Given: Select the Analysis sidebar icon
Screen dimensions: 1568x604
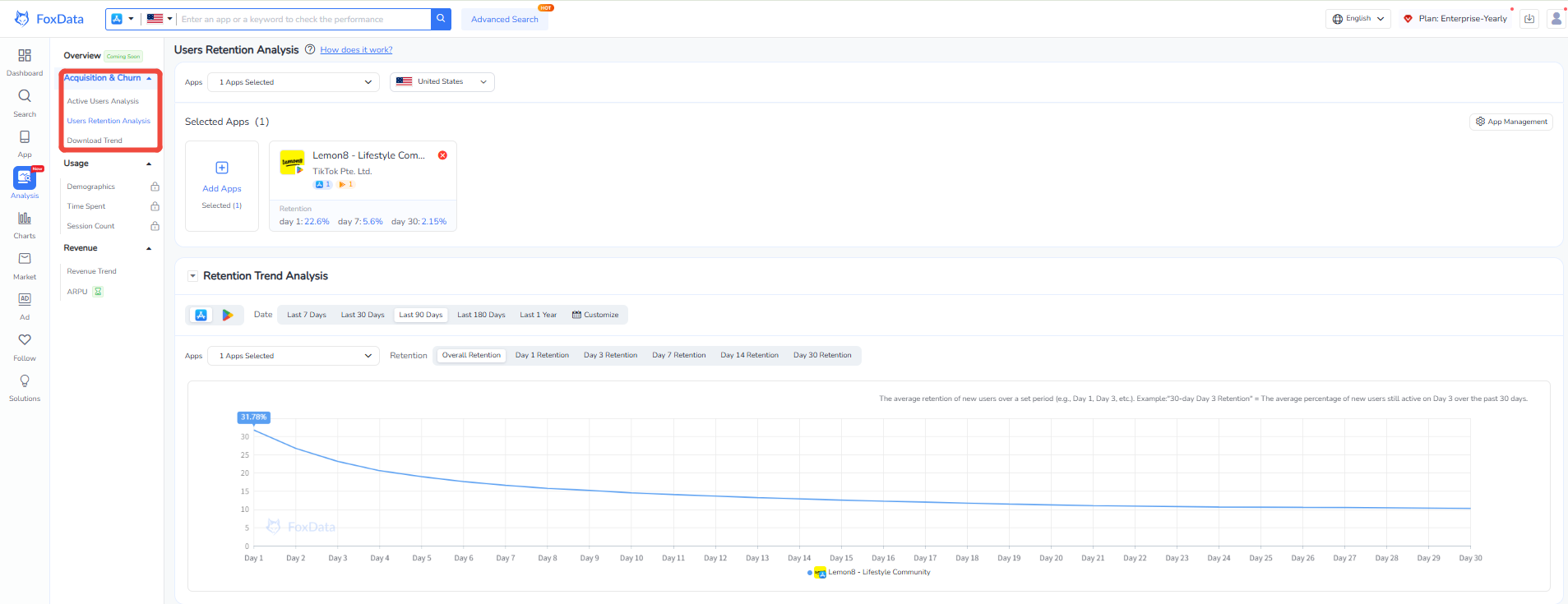Looking at the screenshot, I should 25,178.
